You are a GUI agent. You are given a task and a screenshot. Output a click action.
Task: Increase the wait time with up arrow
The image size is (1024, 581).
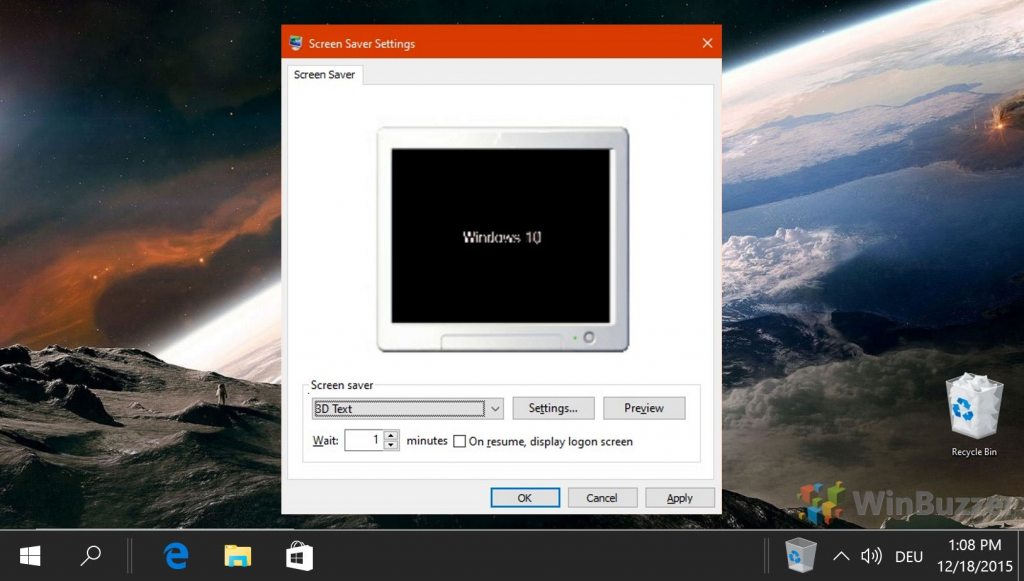click(x=391, y=435)
